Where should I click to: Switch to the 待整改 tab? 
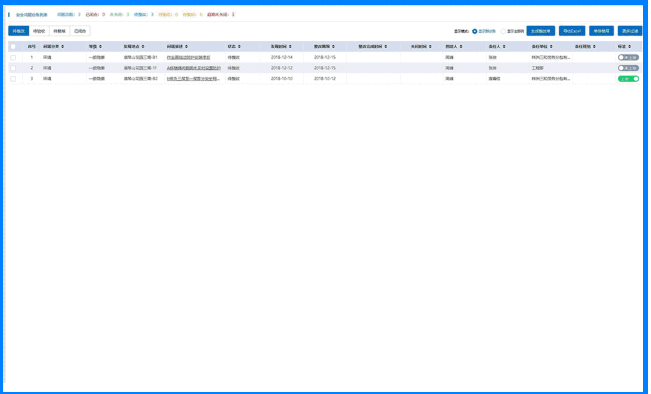point(19,31)
